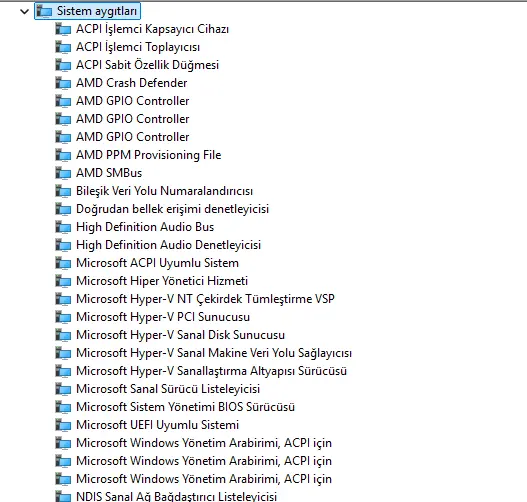Click icon beside Sistem Yönetimi BIOS Sürücüsü

63,407
